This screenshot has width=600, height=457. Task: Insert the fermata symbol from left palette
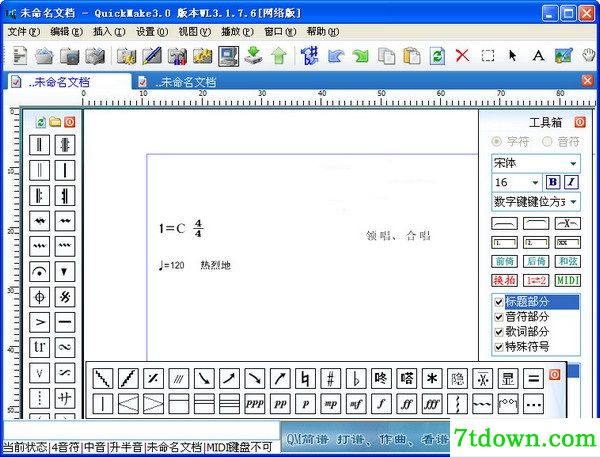pos(39,271)
